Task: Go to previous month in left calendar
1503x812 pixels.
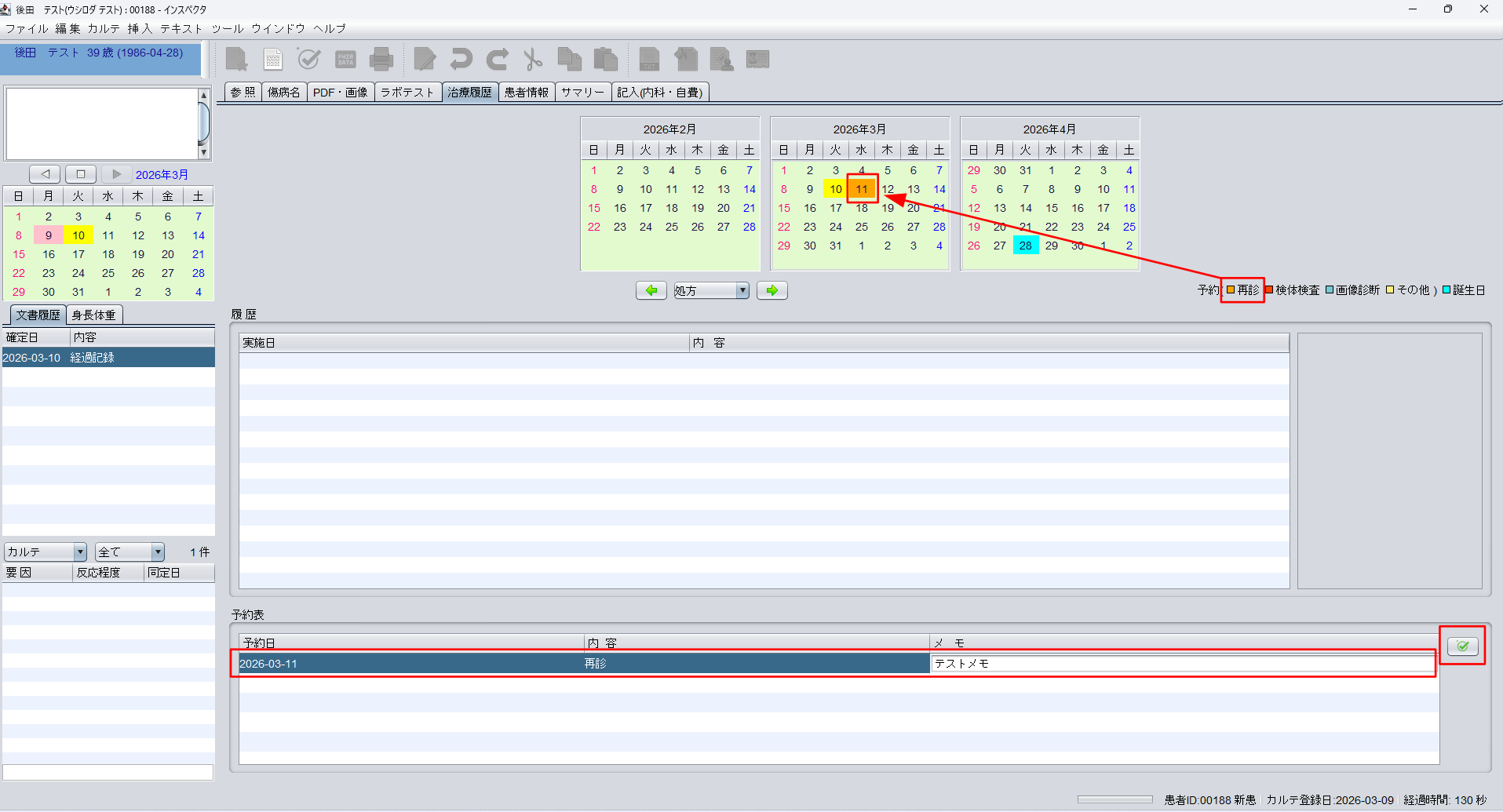Action: pos(45,174)
